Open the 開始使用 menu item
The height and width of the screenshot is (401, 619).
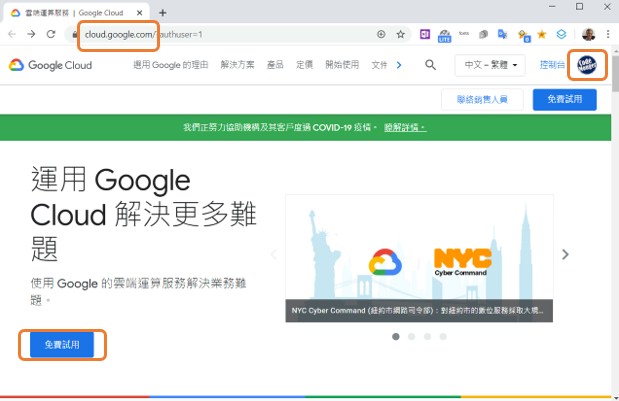pos(342,65)
